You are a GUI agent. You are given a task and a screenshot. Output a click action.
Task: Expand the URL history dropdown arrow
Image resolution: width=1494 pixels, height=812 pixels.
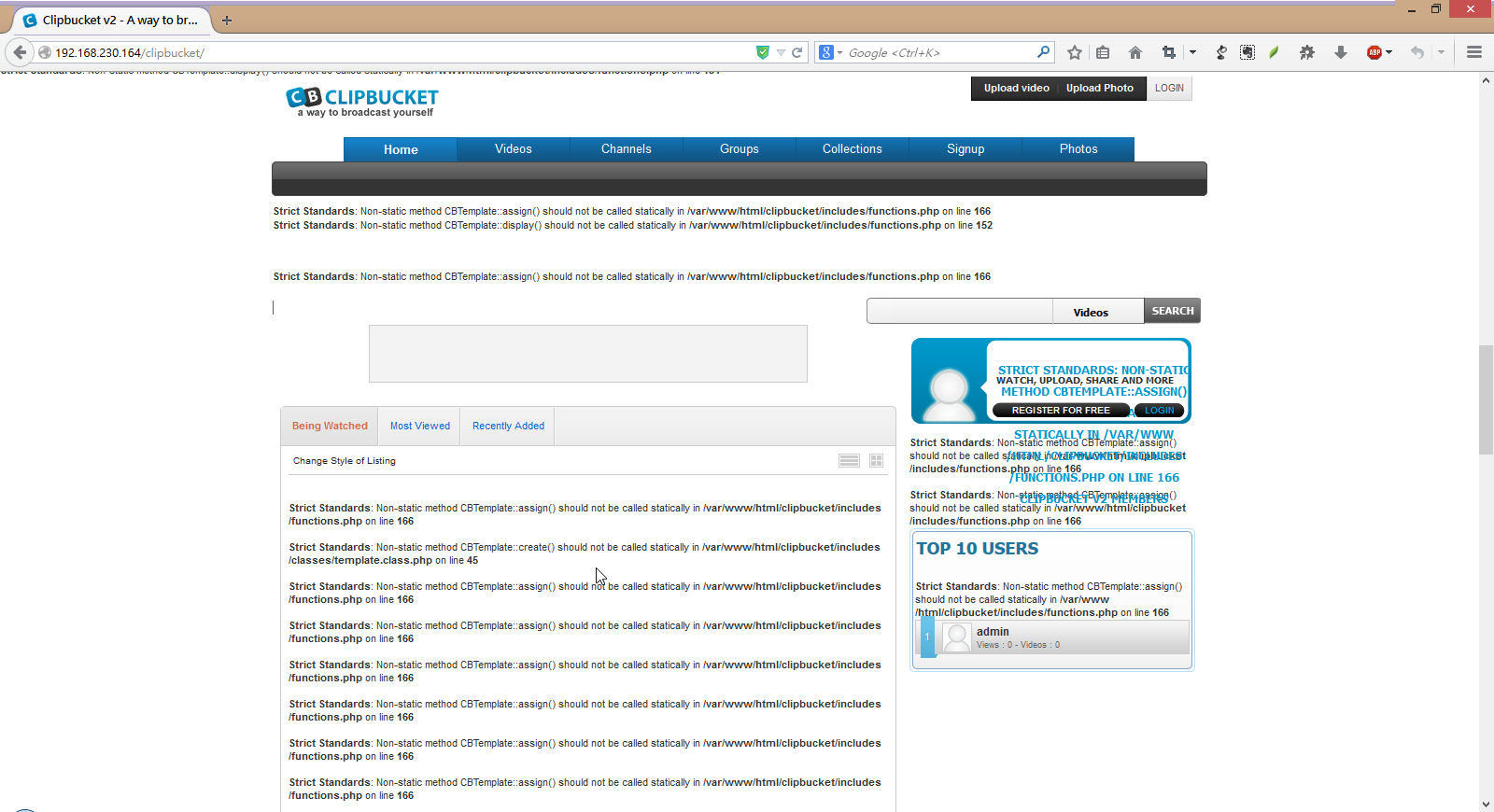coord(781,53)
